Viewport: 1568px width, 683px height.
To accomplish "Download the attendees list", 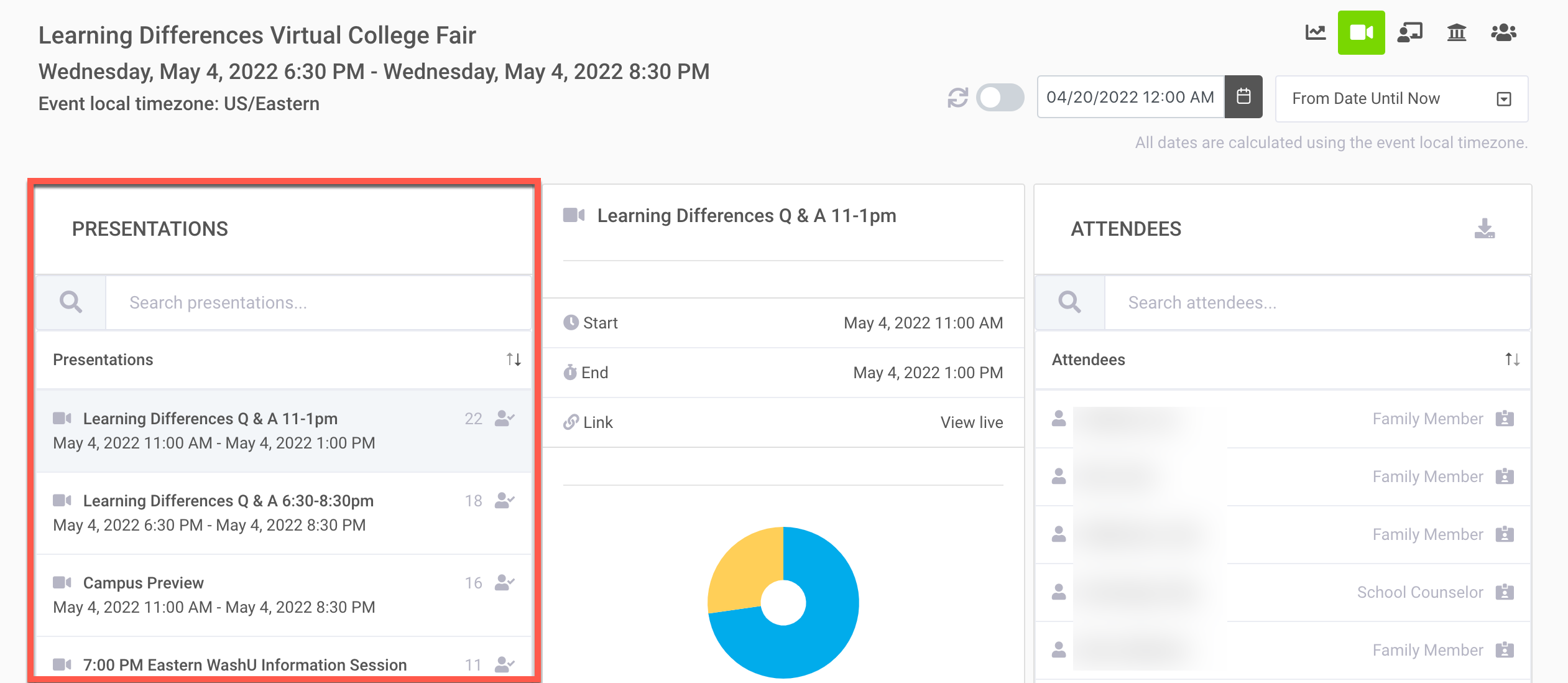I will (1484, 228).
